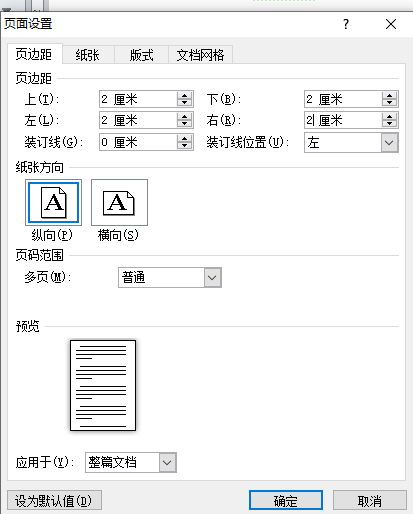The height and width of the screenshot is (514, 413).
Task: Switch to the 文档网格 tab
Action: 200,55
